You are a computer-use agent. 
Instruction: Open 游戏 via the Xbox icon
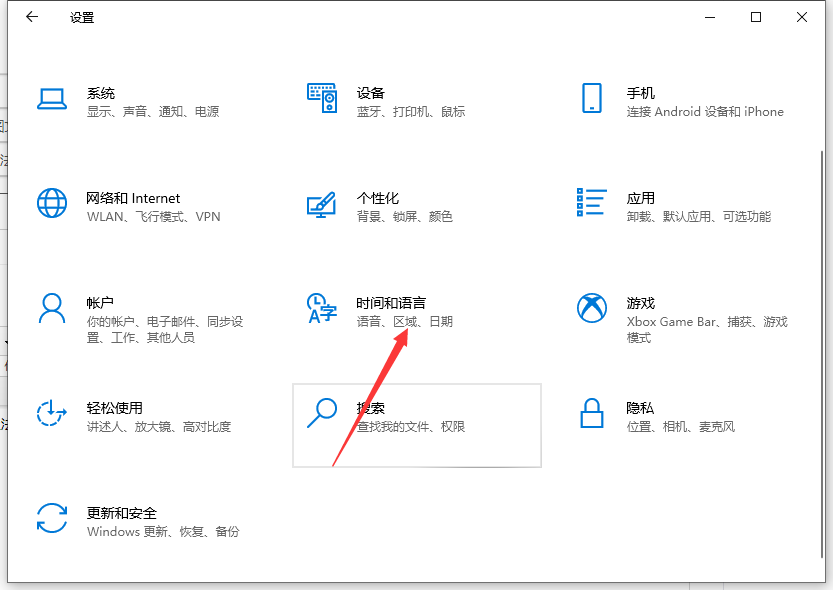pyautogui.click(x=592, y=309)
